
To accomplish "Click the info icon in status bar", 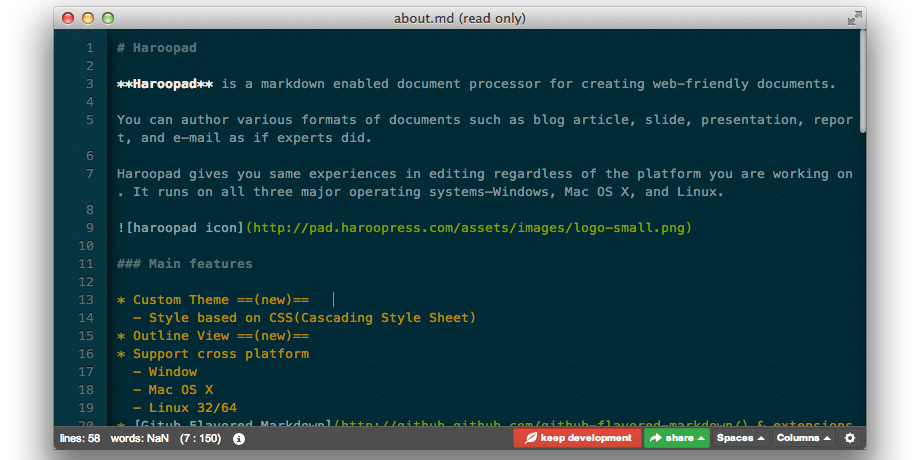I will 239,438.
